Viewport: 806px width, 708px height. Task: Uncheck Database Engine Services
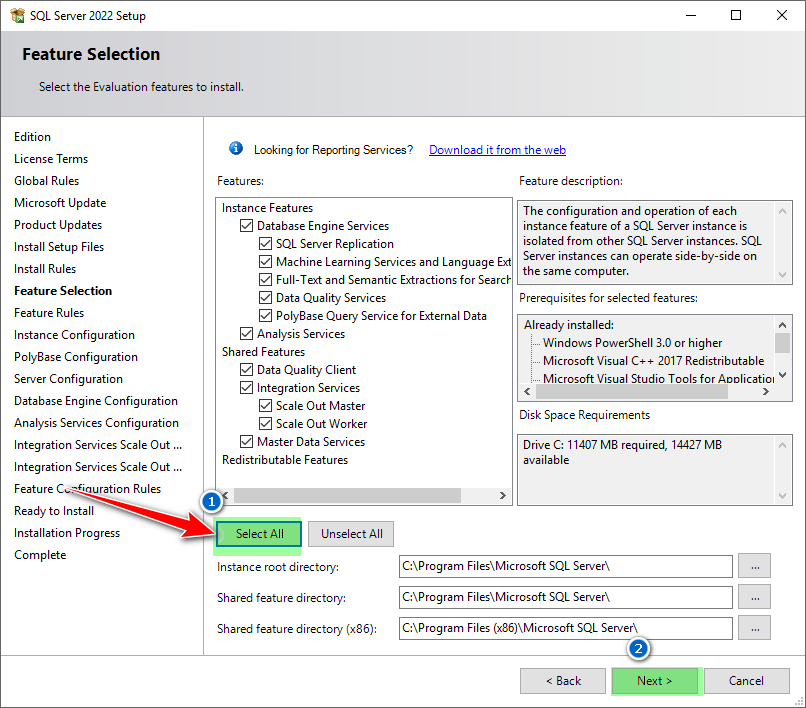pyautogui.click(x=246, y=225)
